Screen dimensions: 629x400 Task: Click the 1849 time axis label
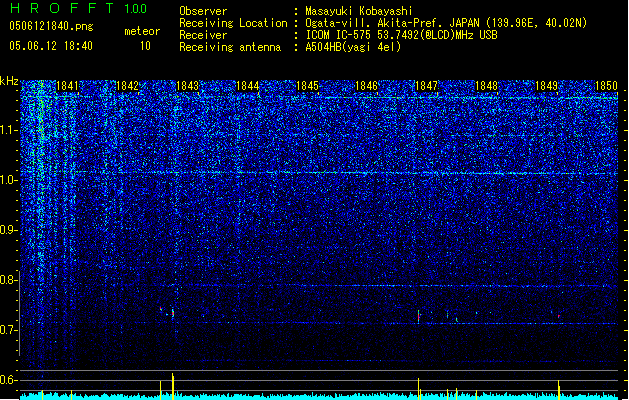coord(546,85)
